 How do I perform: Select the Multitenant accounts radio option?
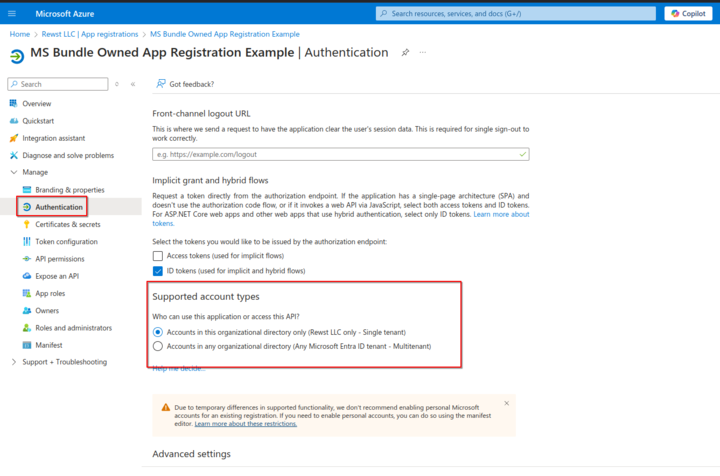[x=157, y=346]
